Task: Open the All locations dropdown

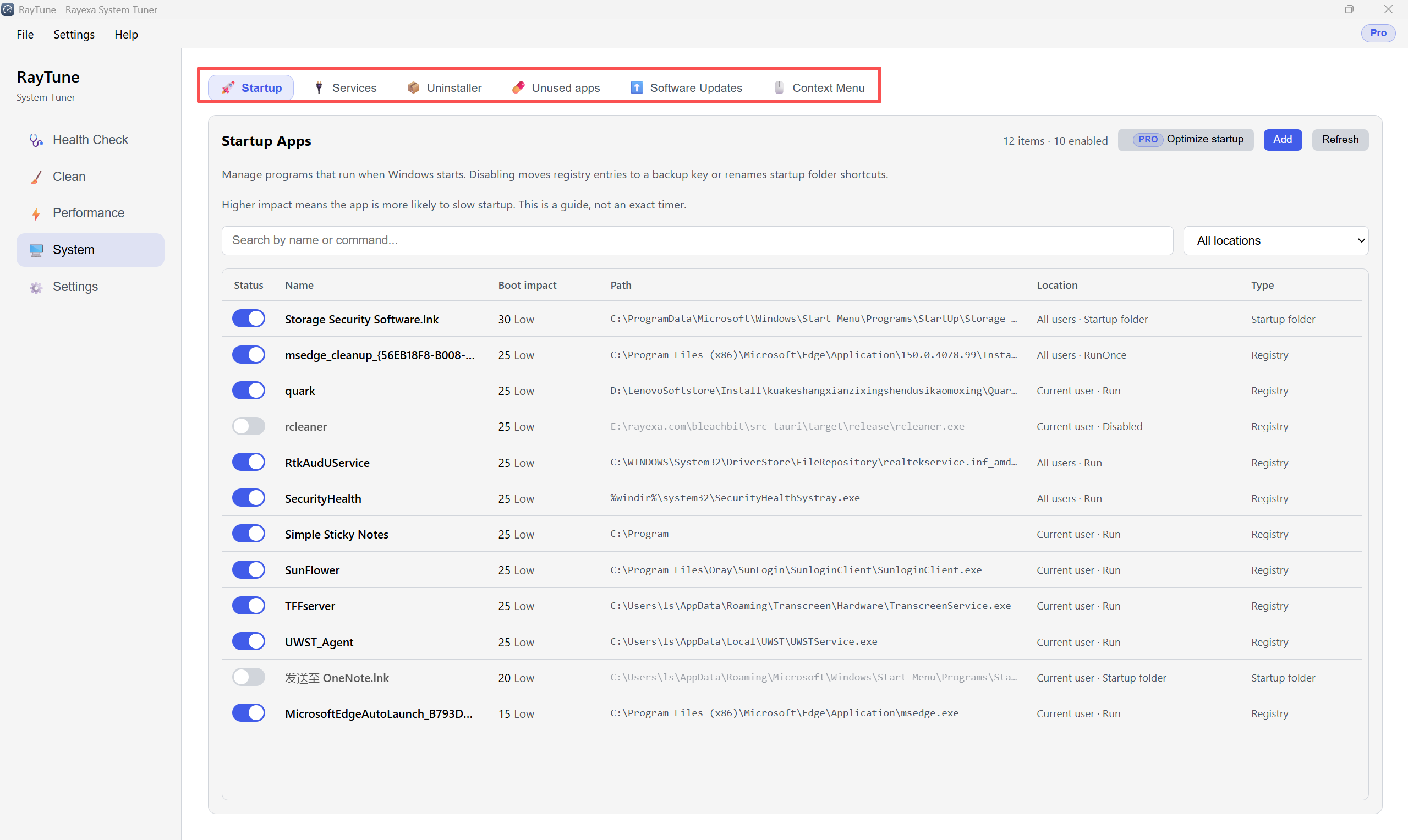Action: [1275, 240]
